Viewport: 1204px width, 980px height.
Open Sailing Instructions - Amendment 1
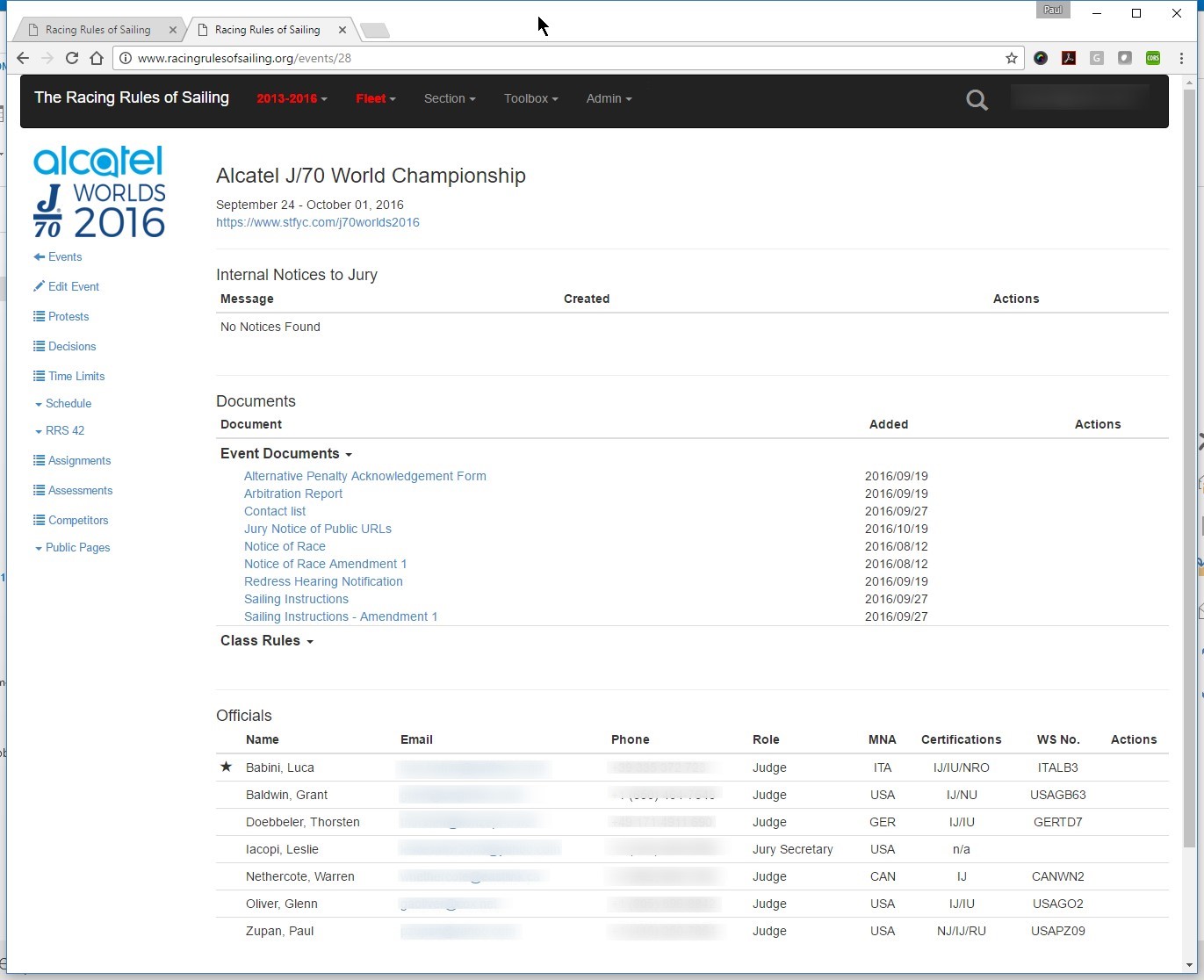tap(341, 616)
